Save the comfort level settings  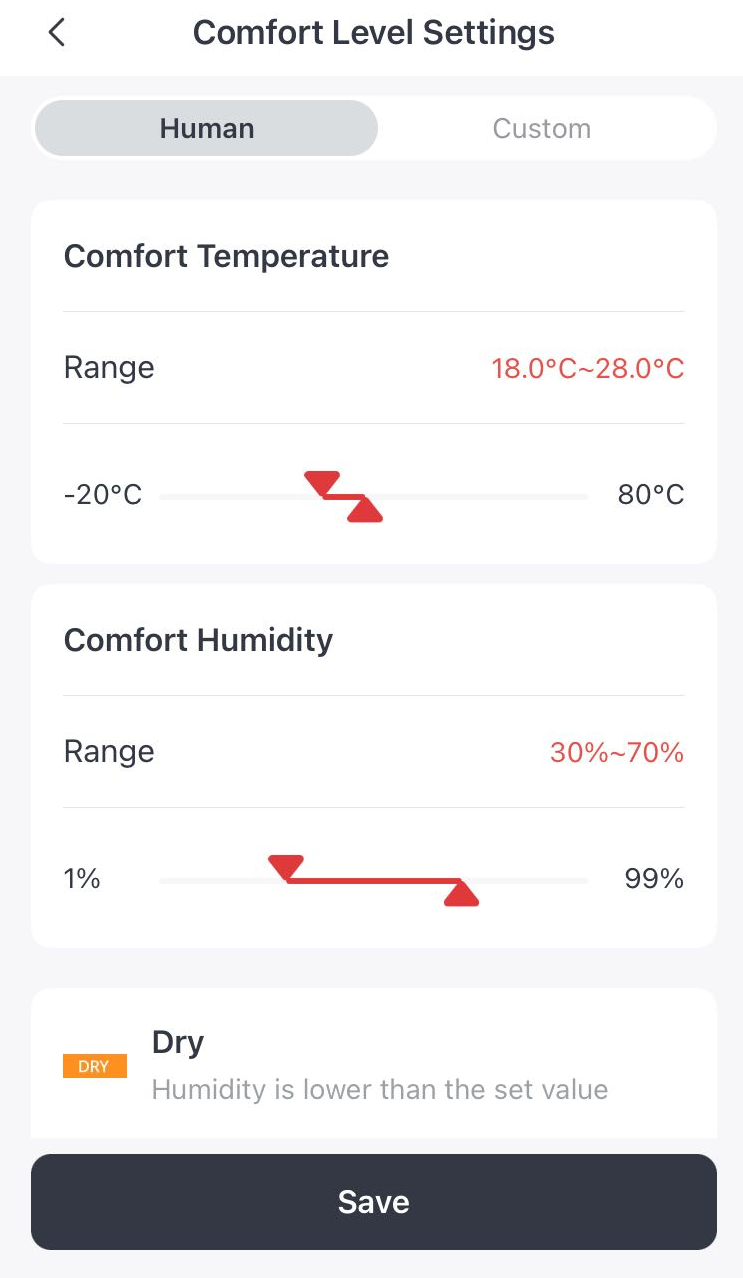pyautogui.click(x=374, y=1202)
